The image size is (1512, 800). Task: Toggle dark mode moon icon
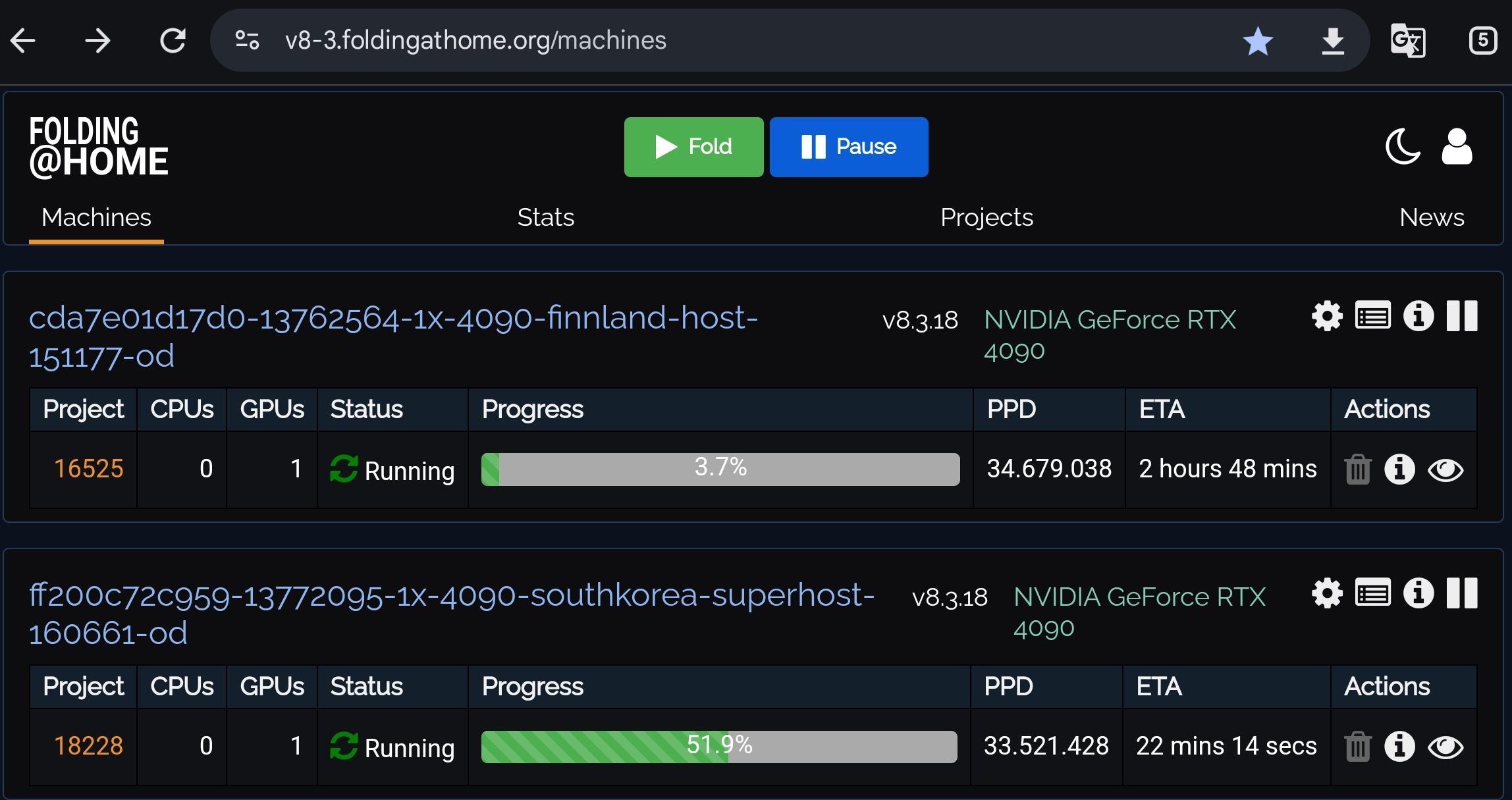1403,146
